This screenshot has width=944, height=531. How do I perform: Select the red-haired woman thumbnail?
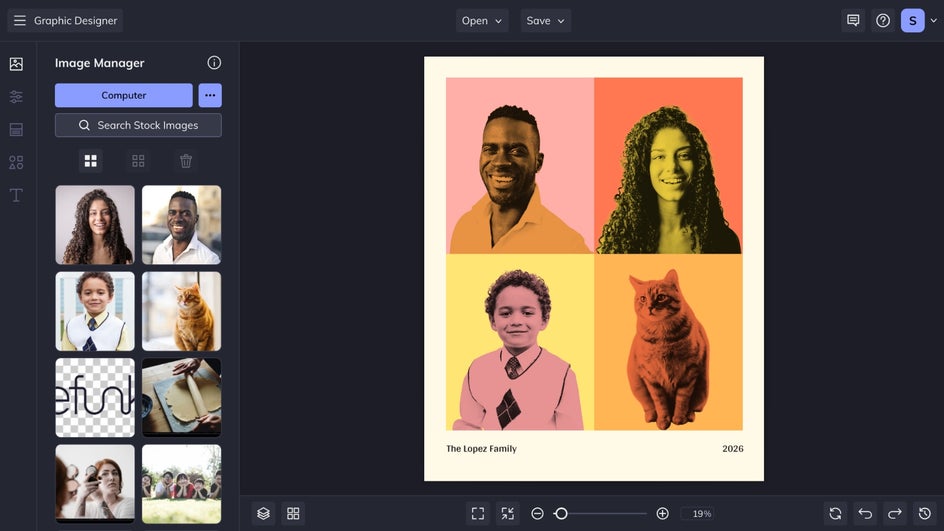pyautogui.click(x=95, y=484)
